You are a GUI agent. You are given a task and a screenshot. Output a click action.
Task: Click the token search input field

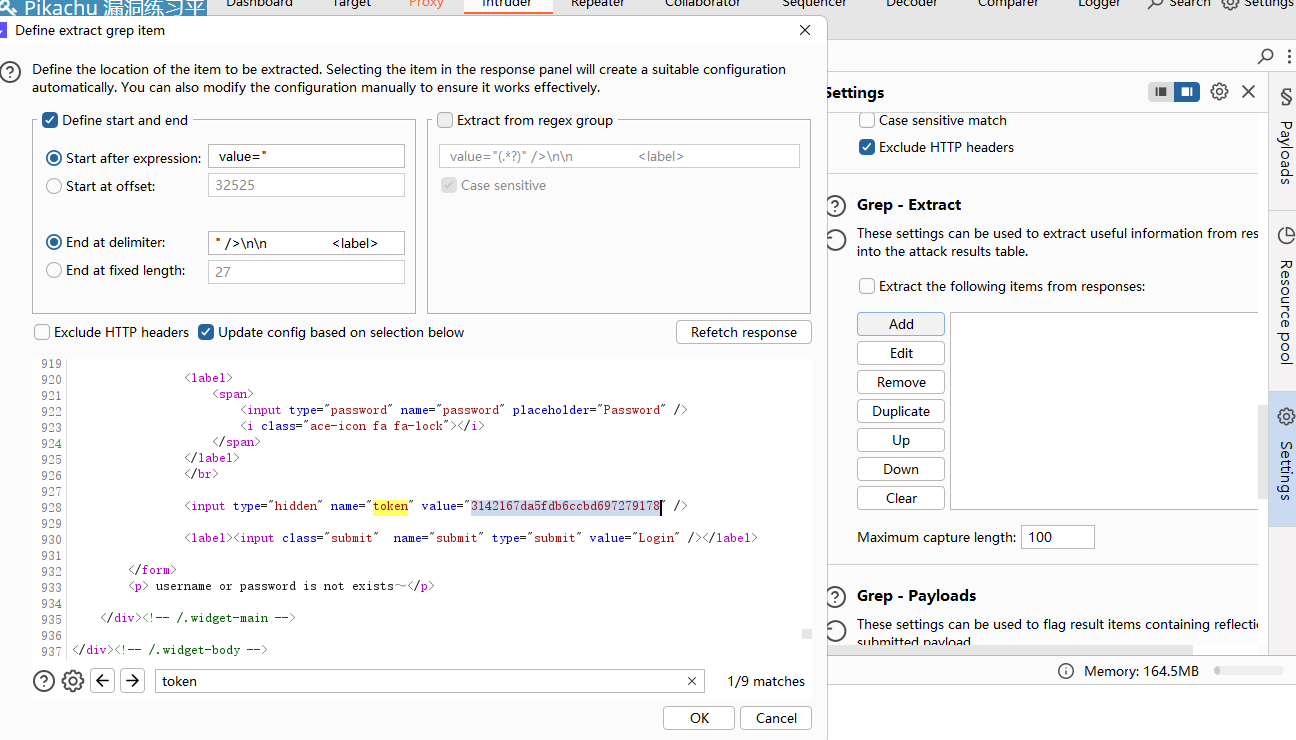(430, 681)
